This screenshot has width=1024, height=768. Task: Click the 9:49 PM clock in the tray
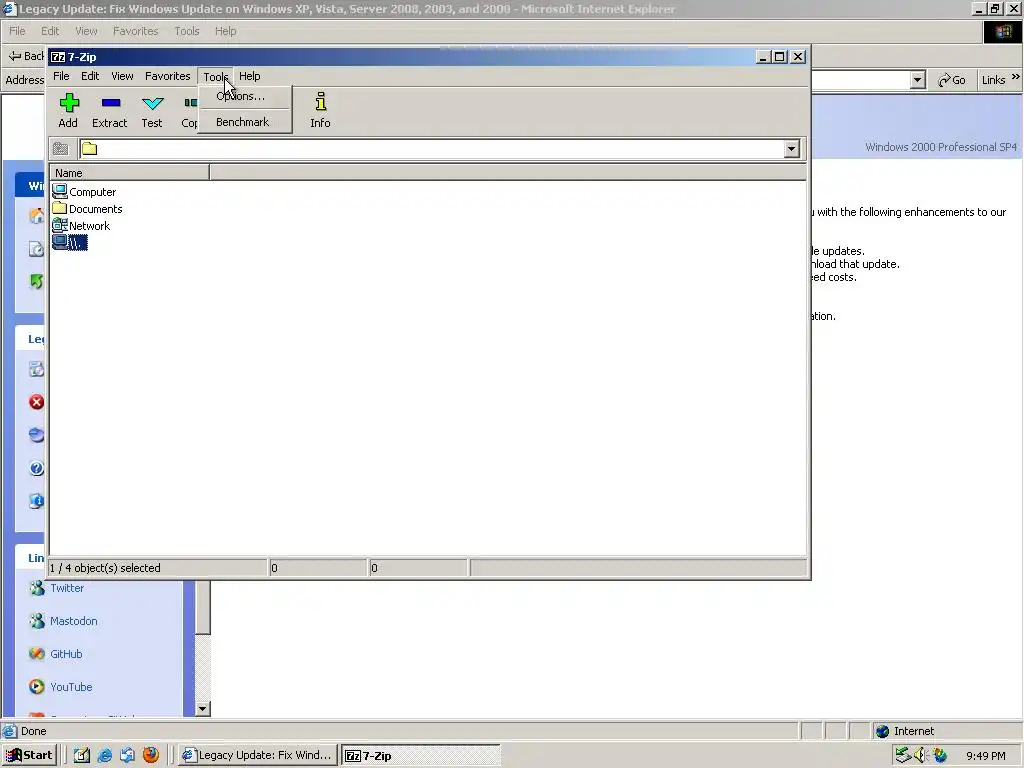coord(986,756)
